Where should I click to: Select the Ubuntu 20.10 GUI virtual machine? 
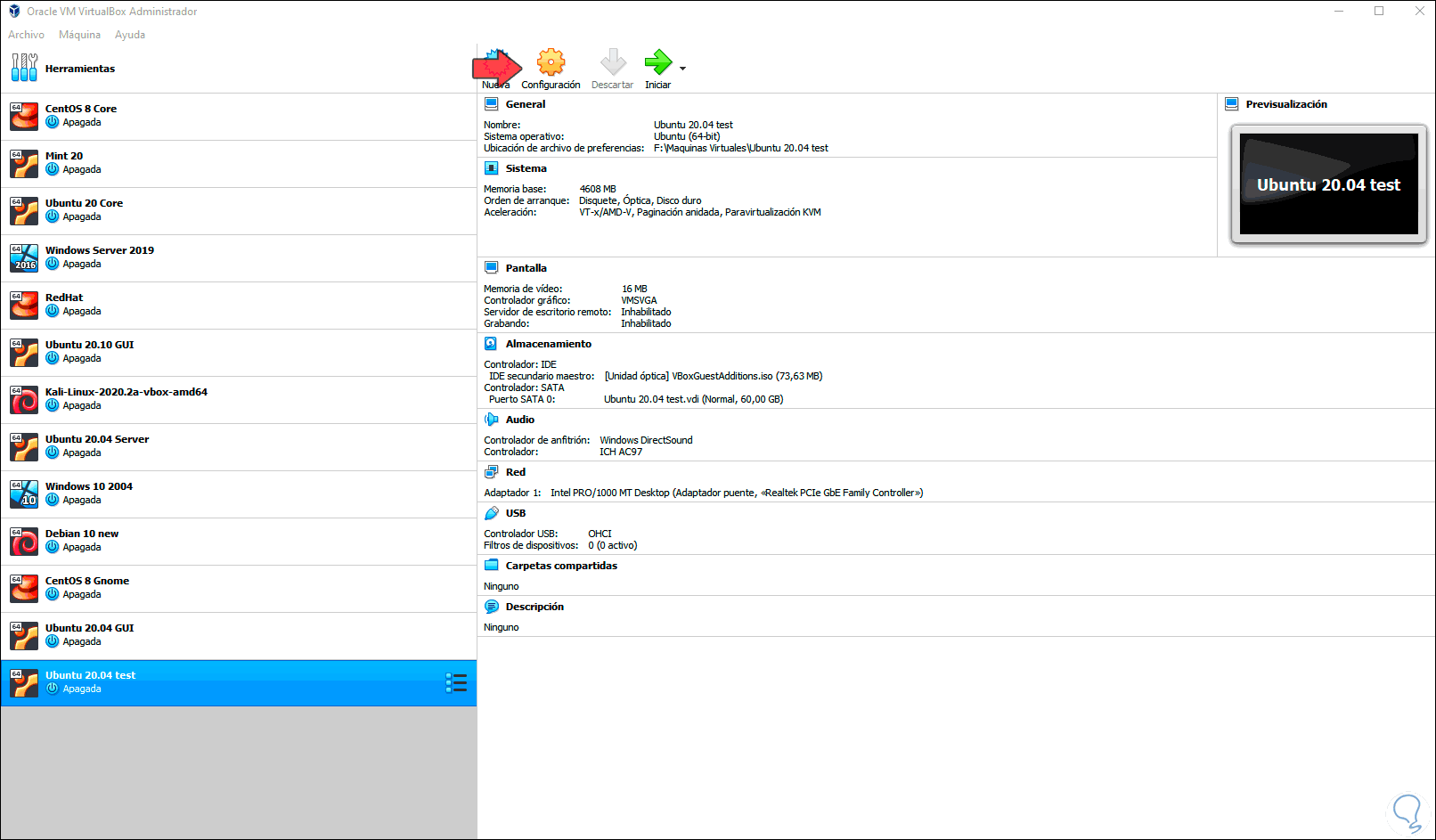coord(239,352)
